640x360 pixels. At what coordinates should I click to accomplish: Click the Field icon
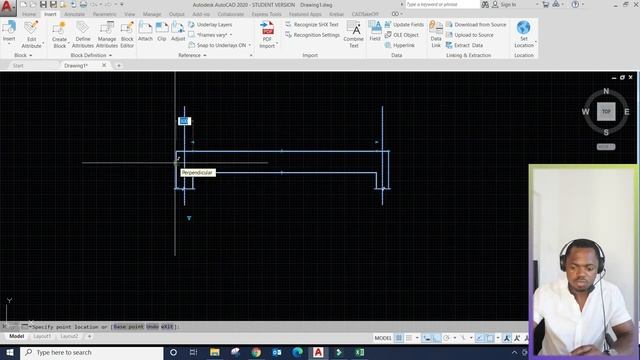[375, 28]
